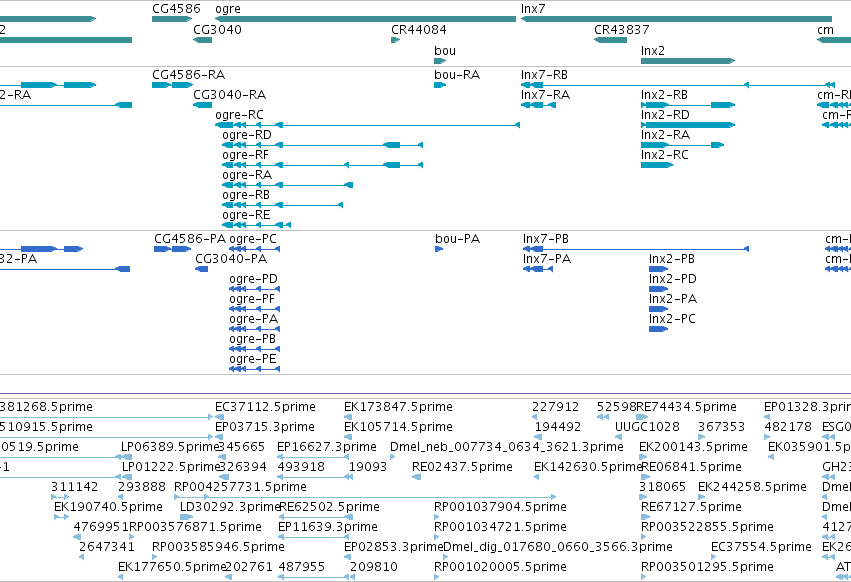The height and width of the screenshot is (582, 851).
Task: Select EST EK244258.5prime
Action: point(752,486)
